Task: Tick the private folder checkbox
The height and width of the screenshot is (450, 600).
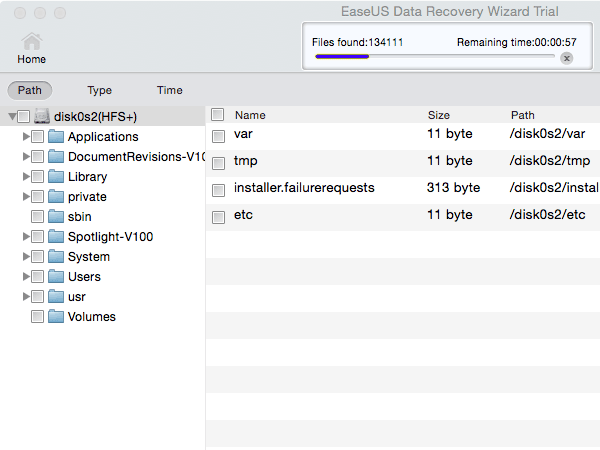Action: [x=37, y=196]
